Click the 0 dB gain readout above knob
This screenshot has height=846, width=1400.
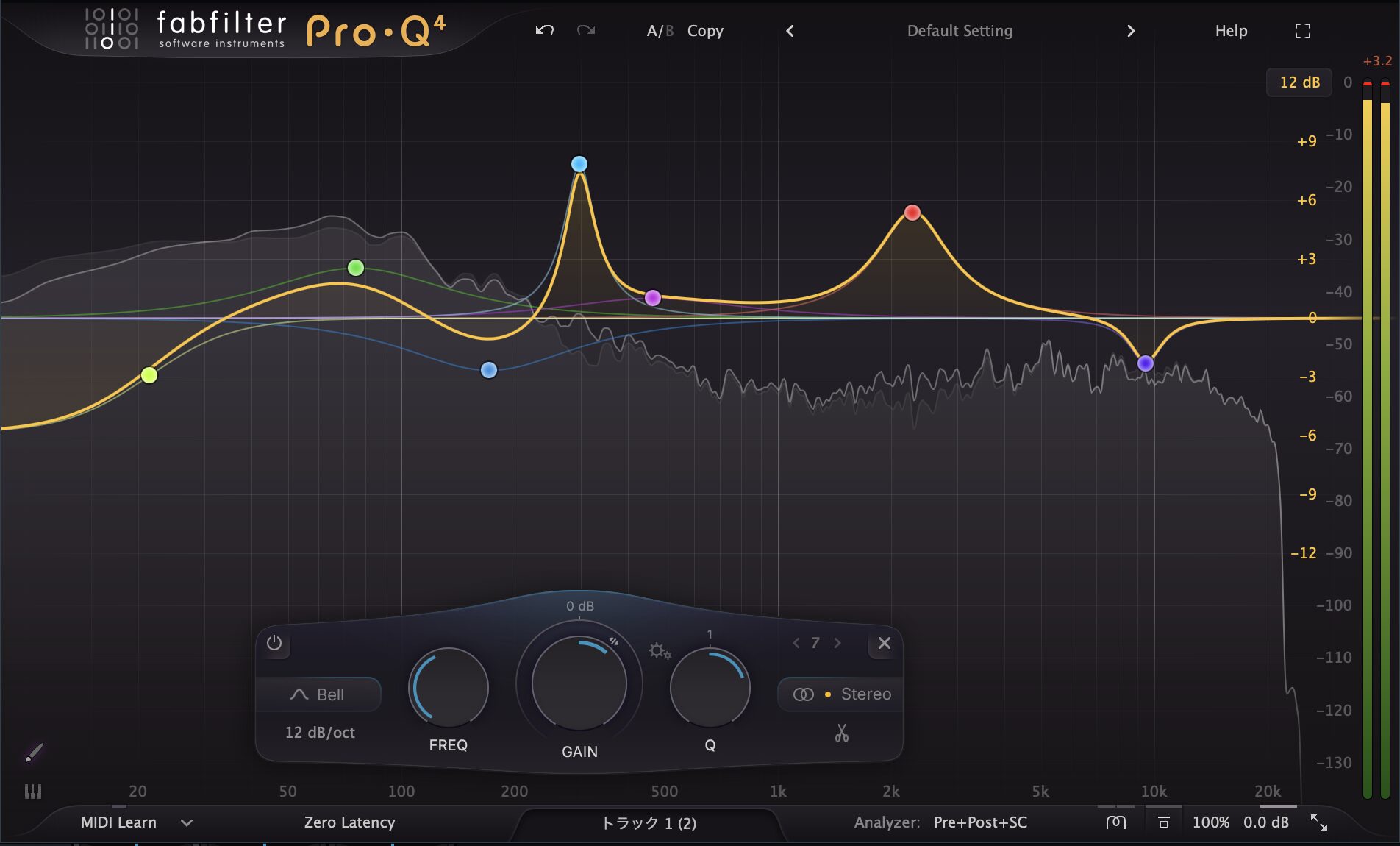pyautogui.click(x=580, y=606)
